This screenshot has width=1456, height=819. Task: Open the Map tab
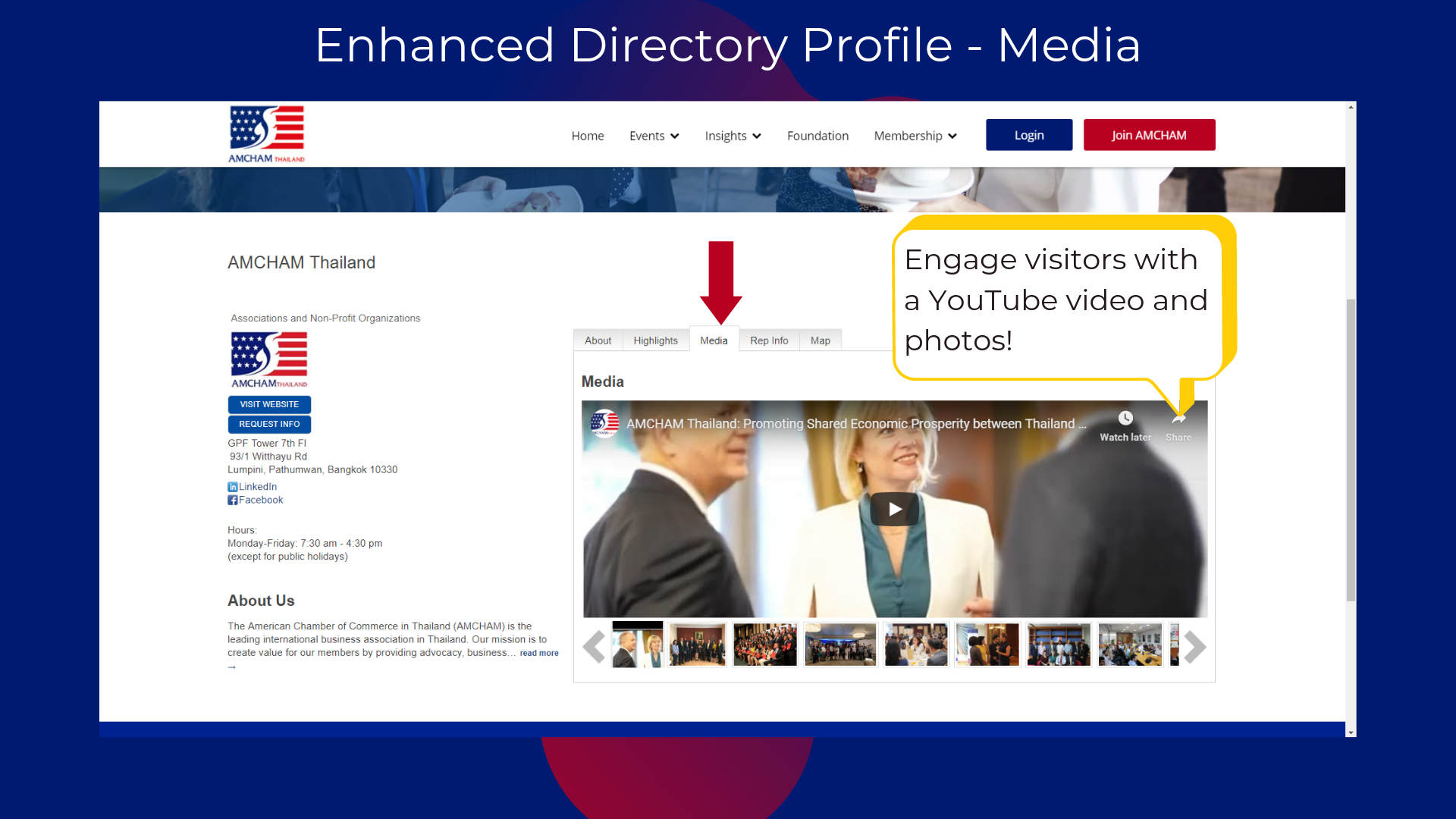point(820,340)
